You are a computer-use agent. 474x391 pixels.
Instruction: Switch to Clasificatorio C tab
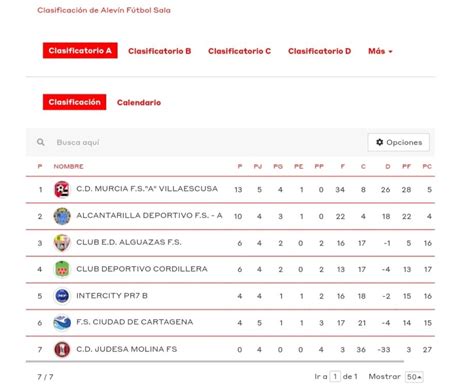click(239, 51)
